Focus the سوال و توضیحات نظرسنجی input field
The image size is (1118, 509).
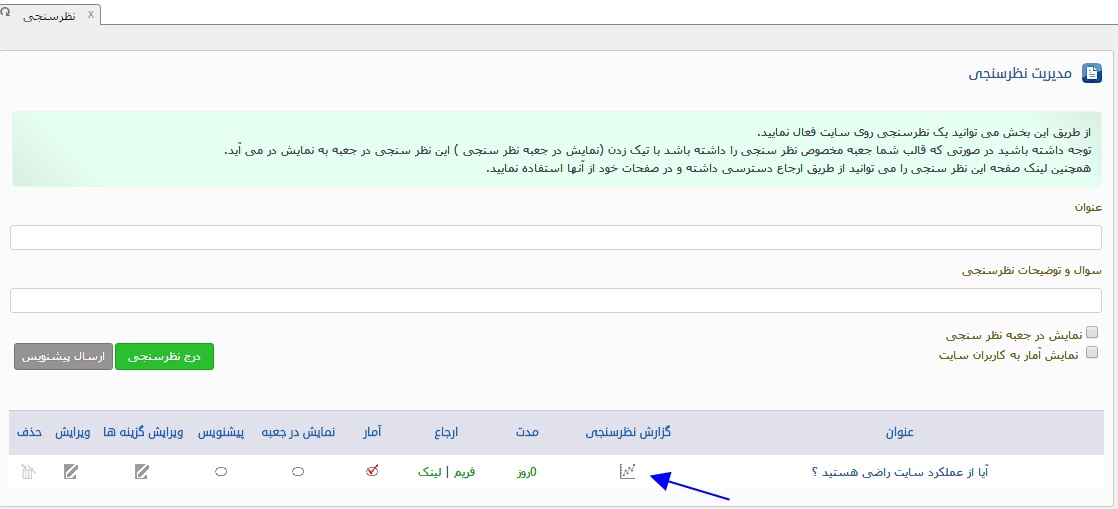[555, 301]
